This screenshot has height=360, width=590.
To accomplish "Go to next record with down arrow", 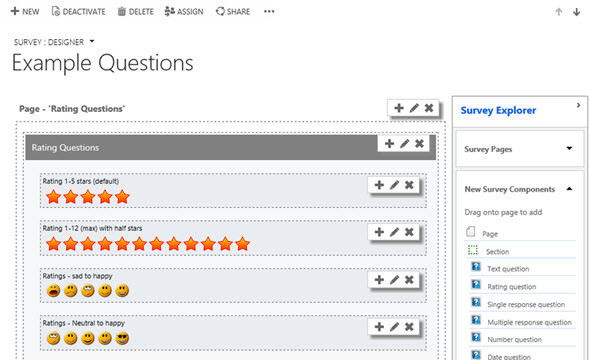I will click(576, 12).
